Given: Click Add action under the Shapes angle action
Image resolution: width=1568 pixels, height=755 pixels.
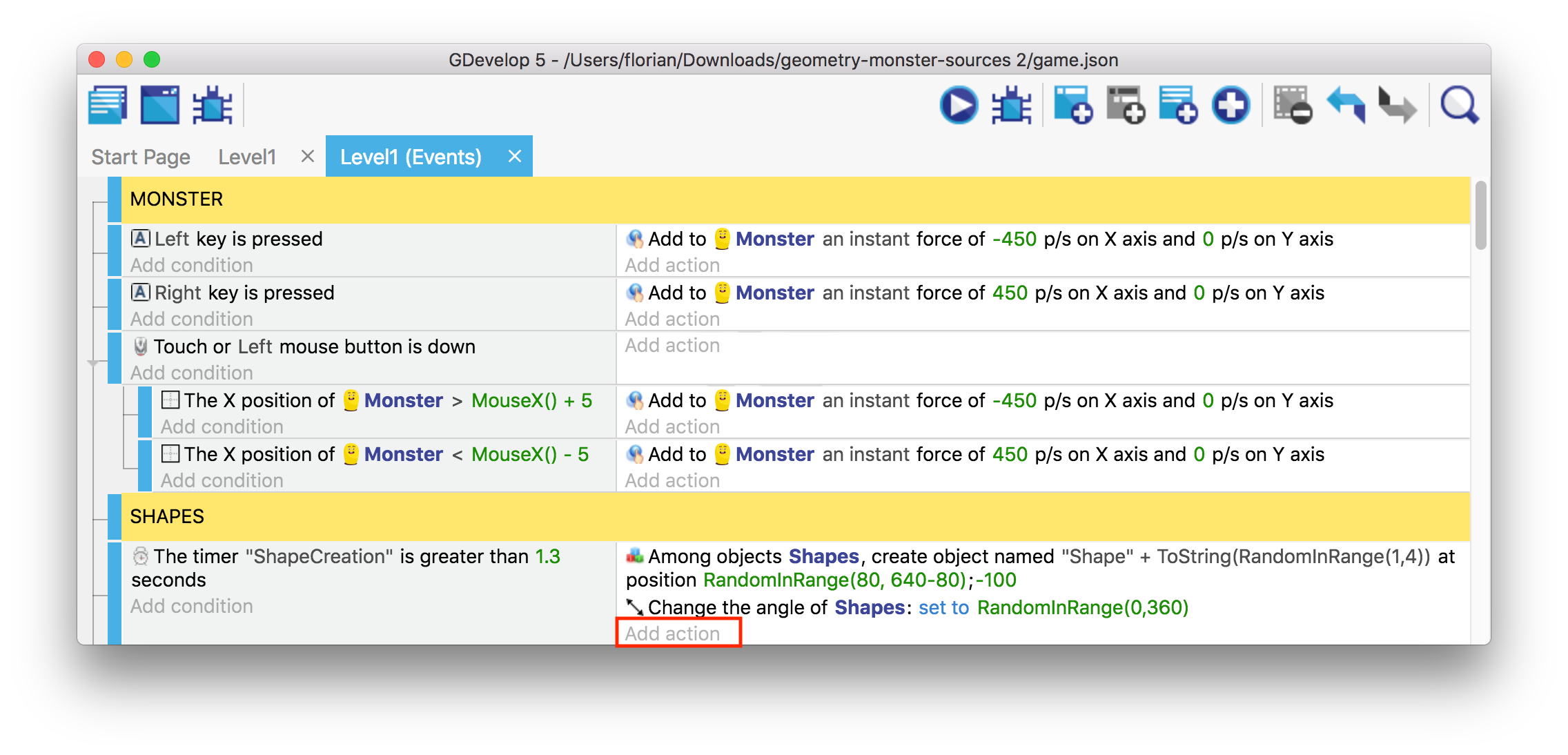Looking at the screenshot, I should [672, 634].
